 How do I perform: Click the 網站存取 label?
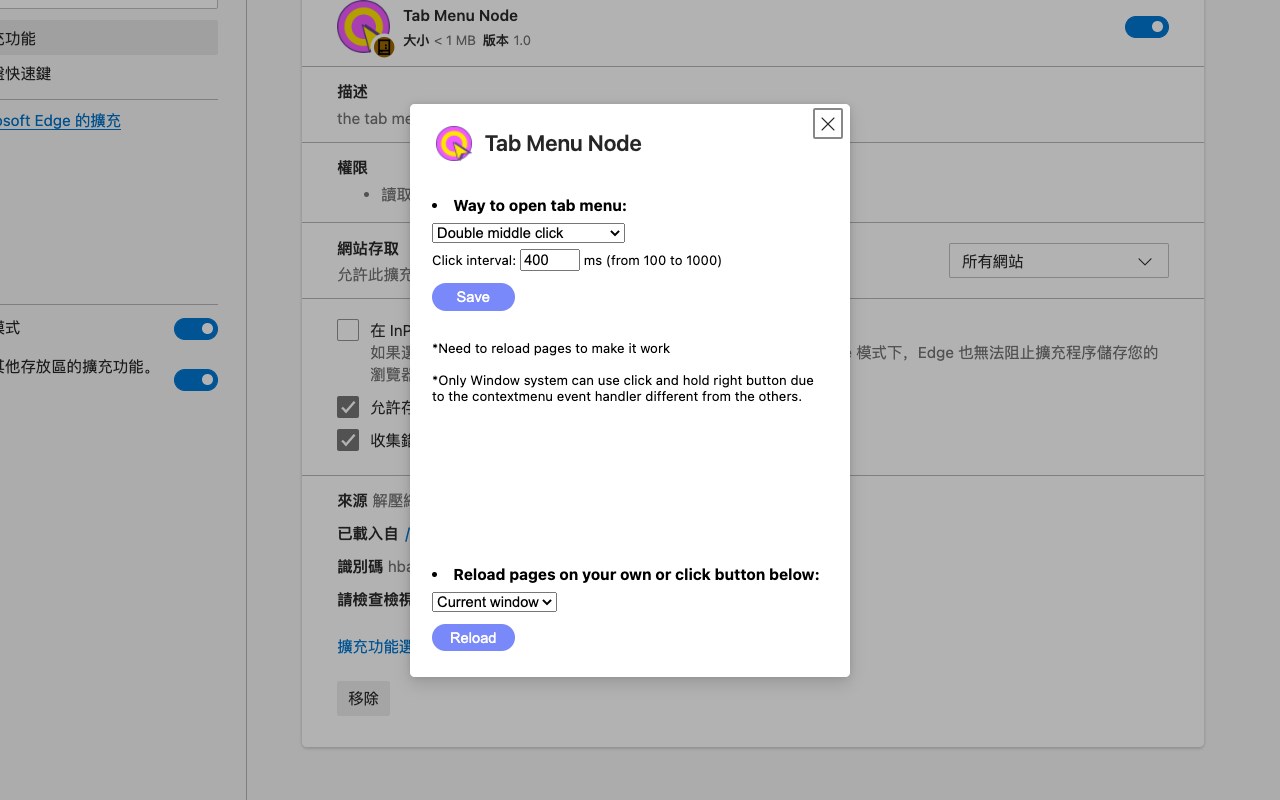pos(368,249)
